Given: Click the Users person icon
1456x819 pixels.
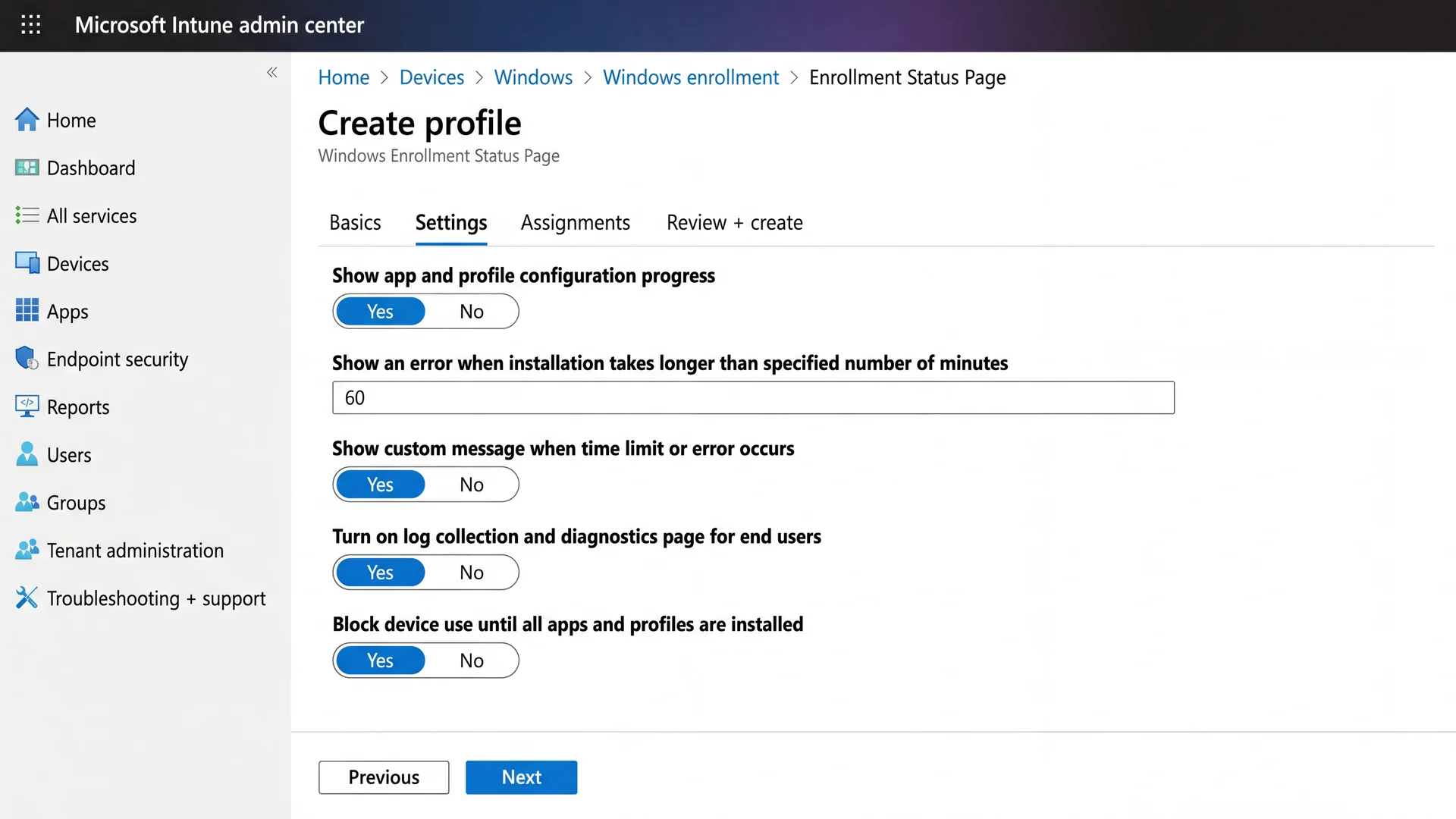Looking at the screenshot, I should point(27,454).
